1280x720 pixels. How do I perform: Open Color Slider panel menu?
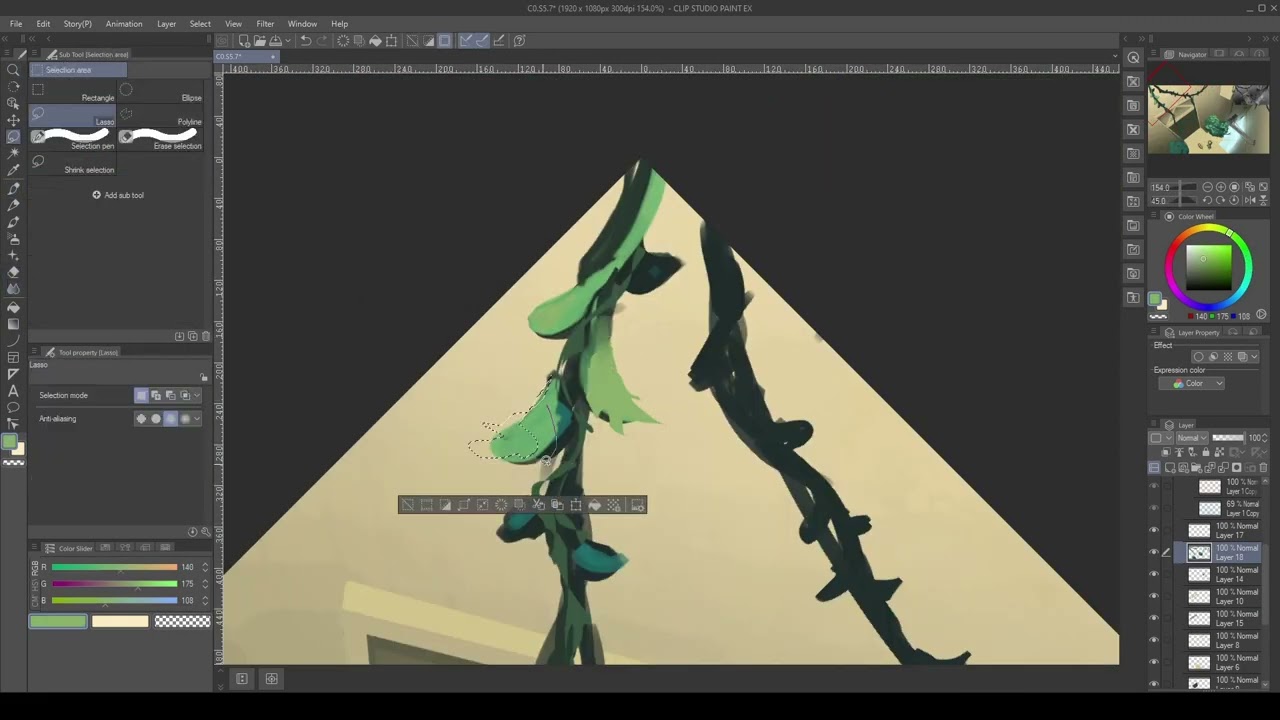tap(33, 548)
